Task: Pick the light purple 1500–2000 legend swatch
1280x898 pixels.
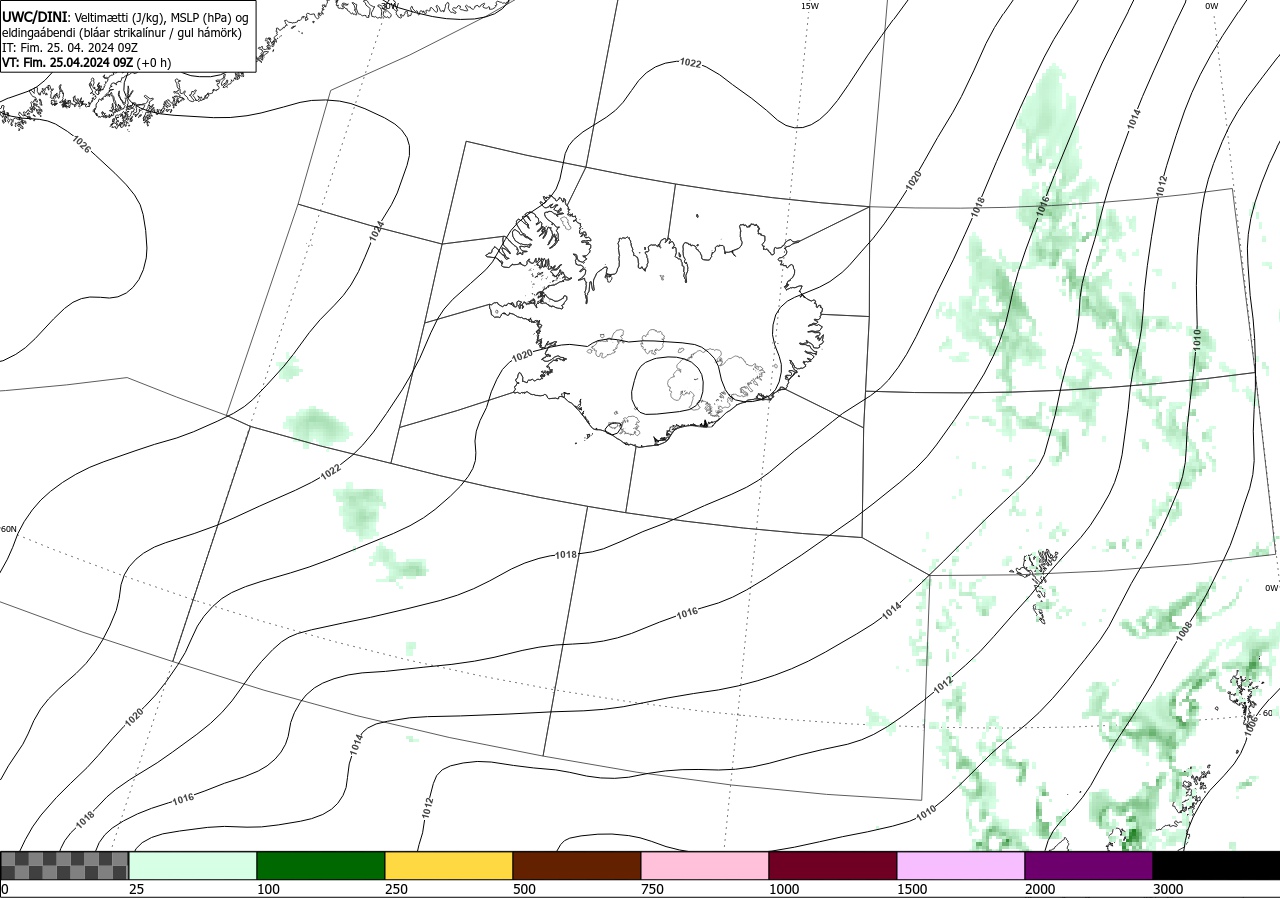Action: point(961,865)
